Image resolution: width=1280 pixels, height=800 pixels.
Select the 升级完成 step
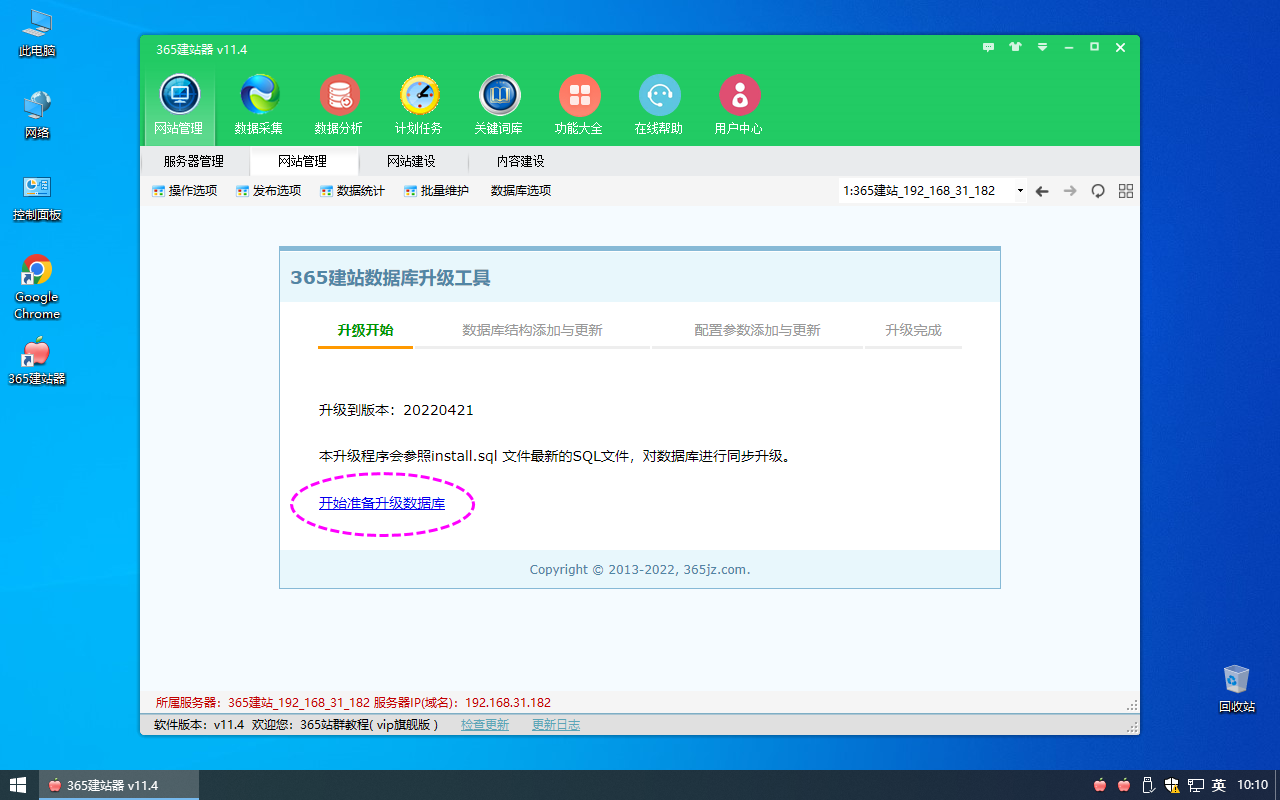913,330
